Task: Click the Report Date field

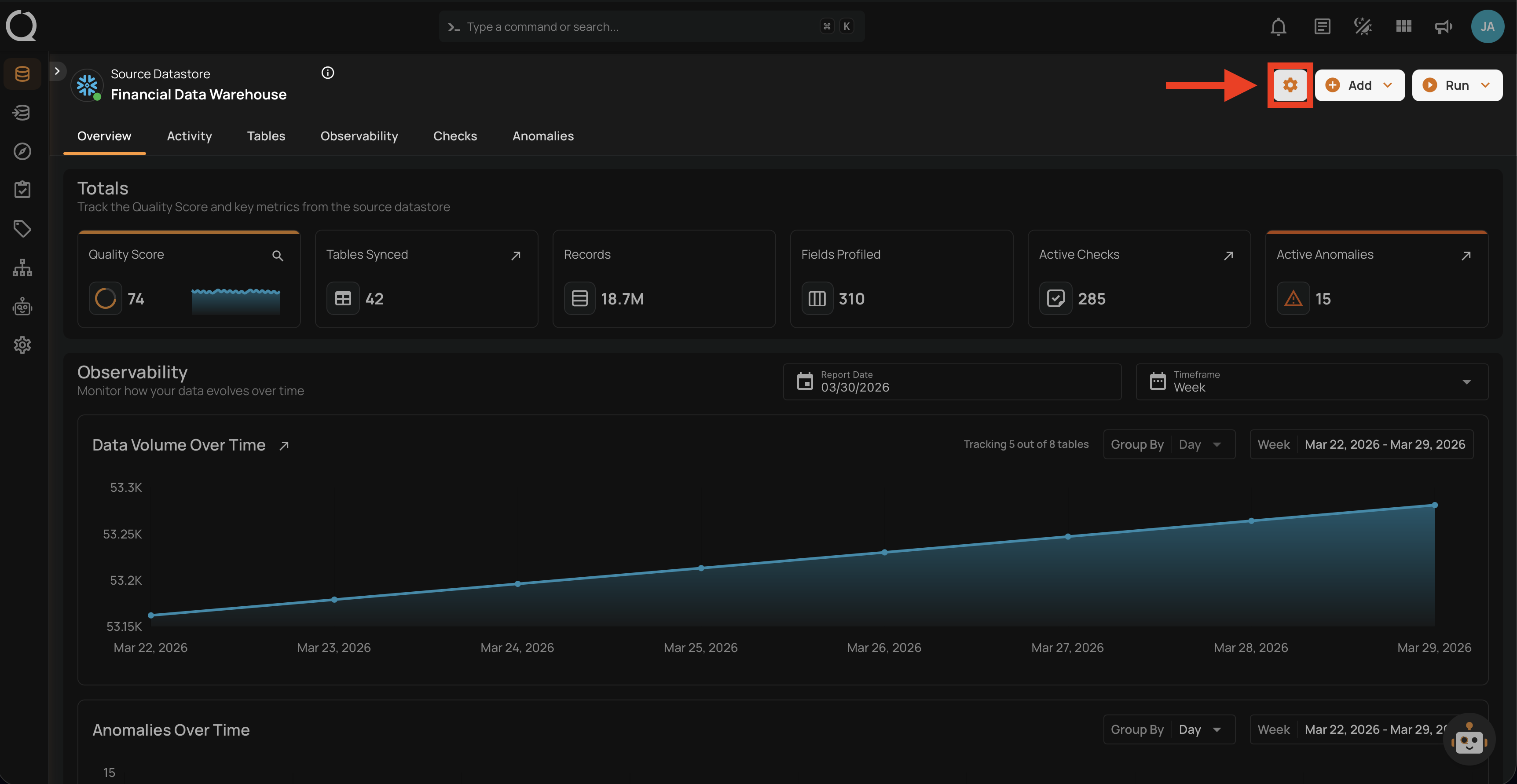Action: (x=952, y=382)
